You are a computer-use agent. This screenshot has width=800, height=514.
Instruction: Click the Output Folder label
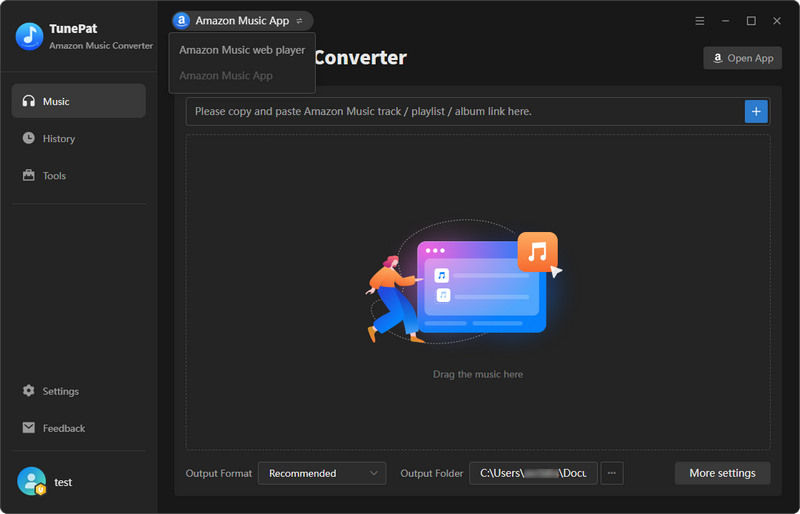click(x=432, y=473)
